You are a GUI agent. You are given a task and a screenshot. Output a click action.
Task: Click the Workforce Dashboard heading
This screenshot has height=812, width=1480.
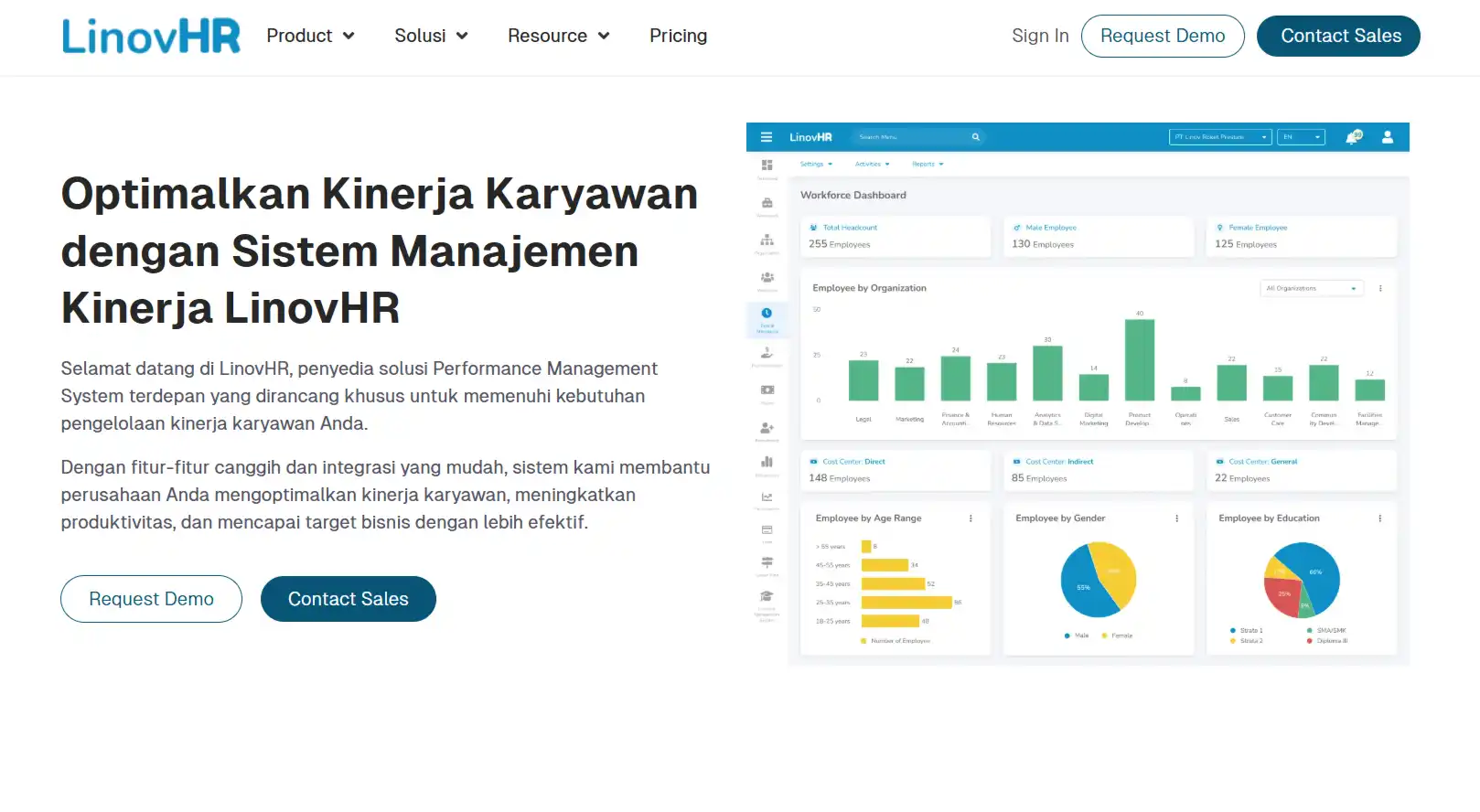click(853, 196)
